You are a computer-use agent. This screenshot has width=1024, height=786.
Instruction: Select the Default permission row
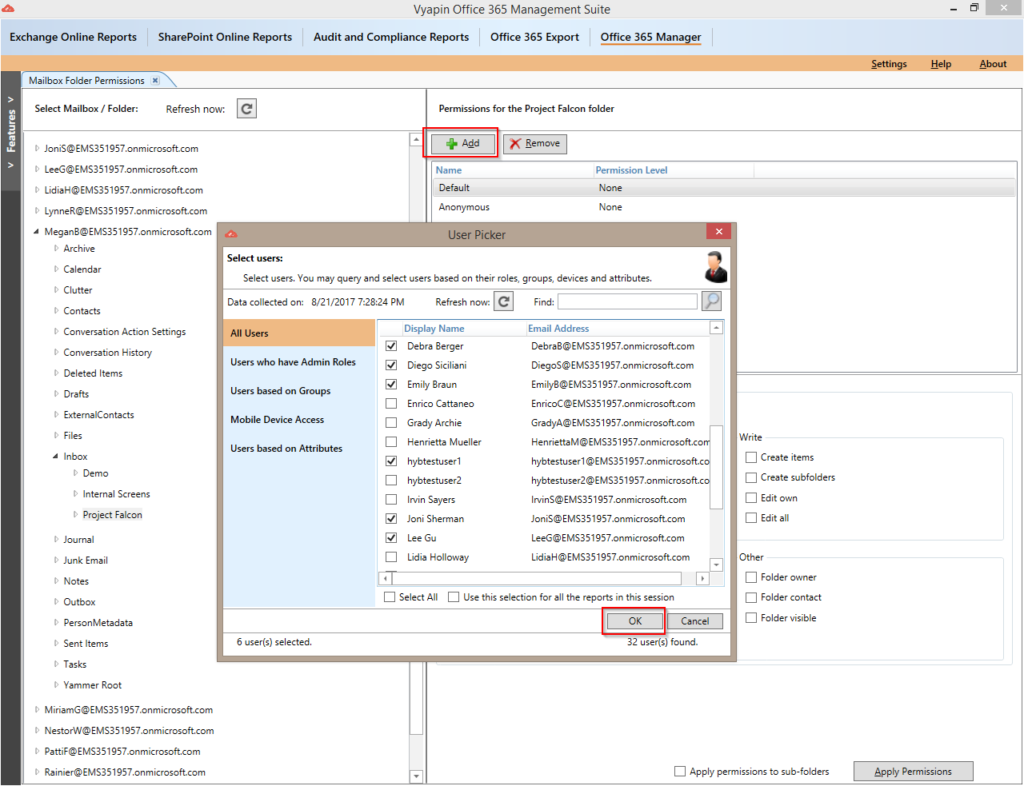(x=724, y=187)
